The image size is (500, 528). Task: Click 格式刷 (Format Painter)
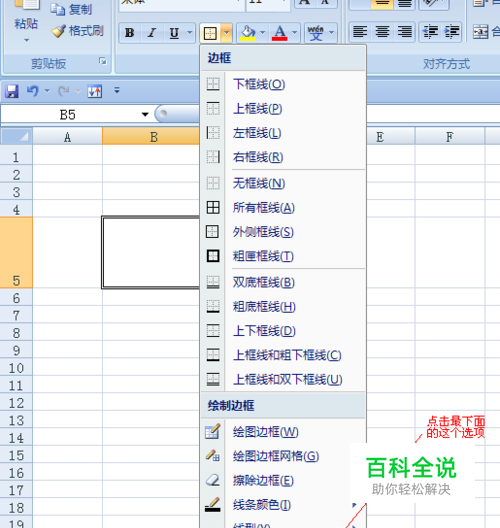(x=77, y=31)
